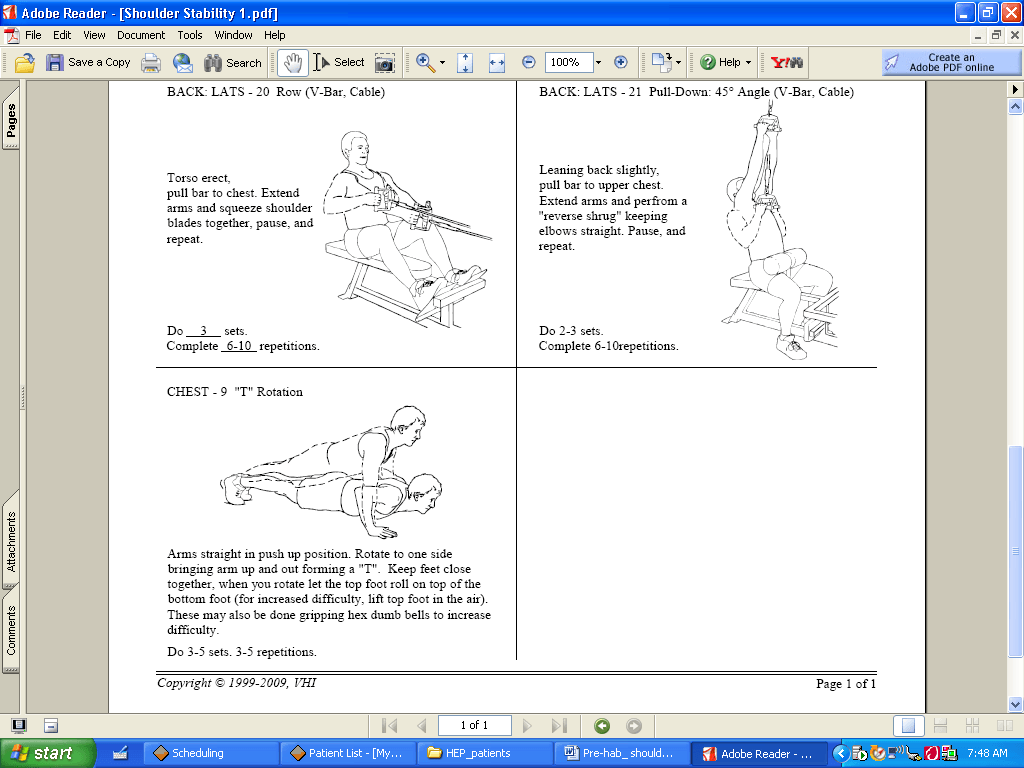Click Save a Copy button
The image size is (1024, 768).
tap(88, 62)
